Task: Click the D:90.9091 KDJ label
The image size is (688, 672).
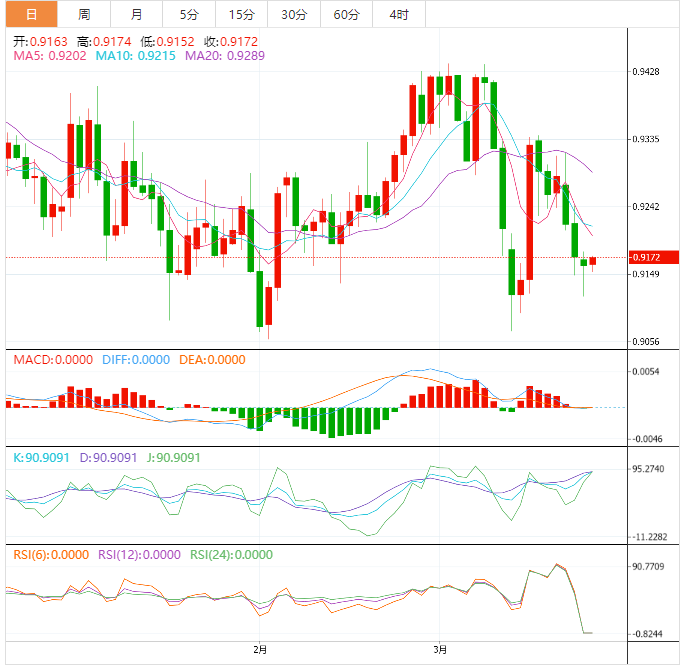Action: pos(108,458)
